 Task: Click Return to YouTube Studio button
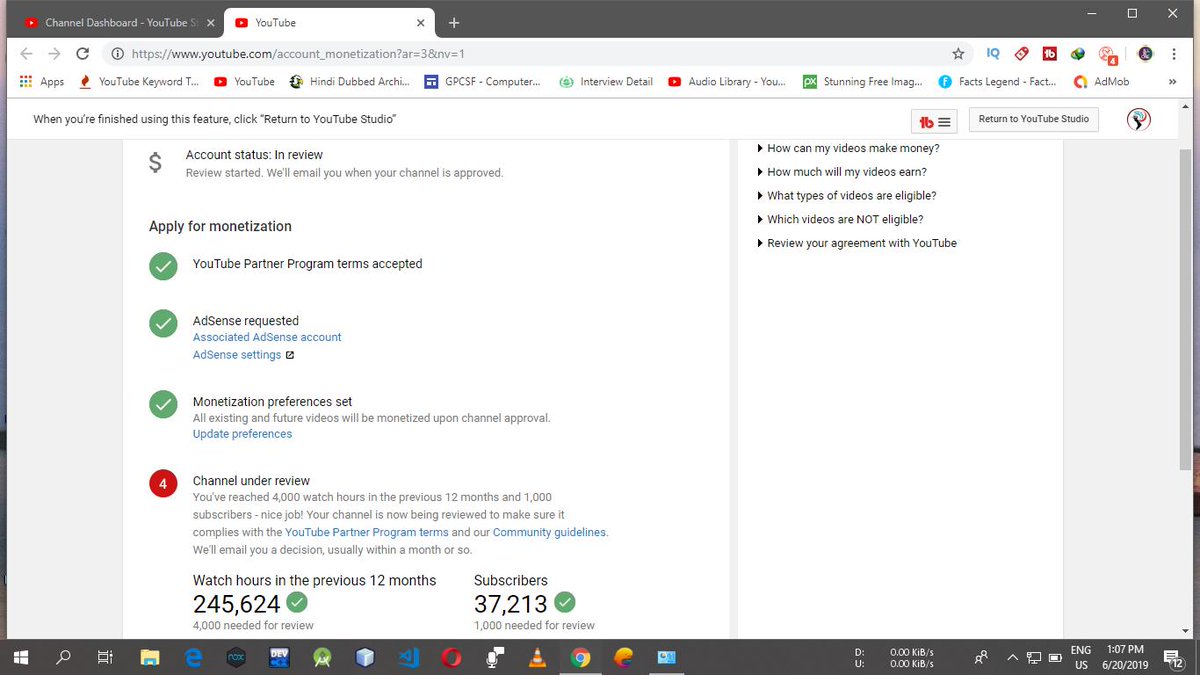(1033, 119)
